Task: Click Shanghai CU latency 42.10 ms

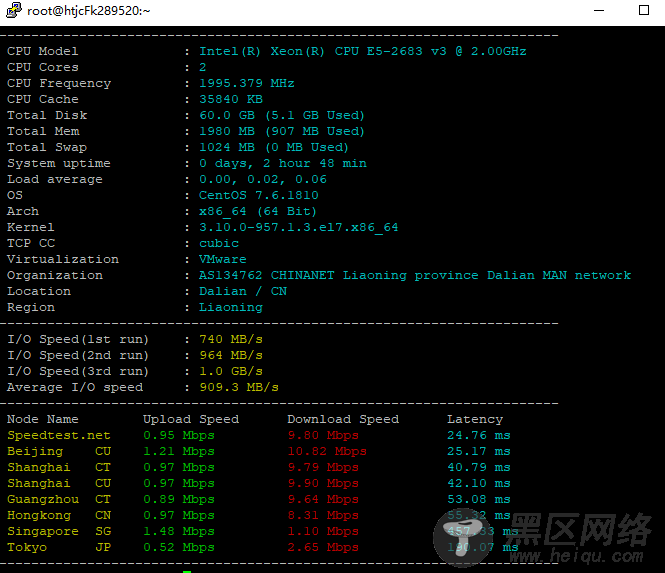Action: pyautogui.click(x=479, y=484)
